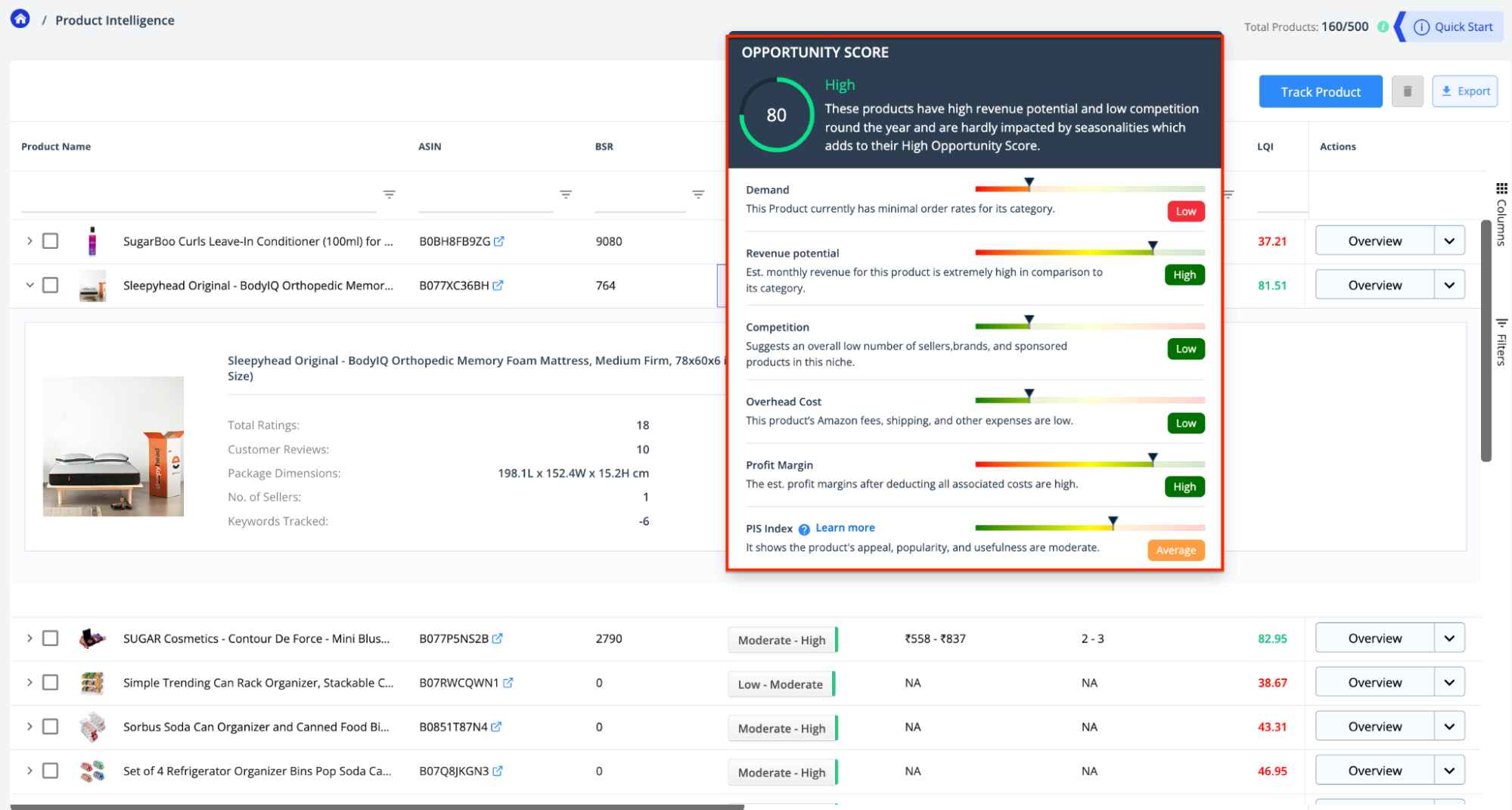The image size is (1512, 810).
Task: Click the horizontal scrollbar at the bottom
Action: (377, 807)
